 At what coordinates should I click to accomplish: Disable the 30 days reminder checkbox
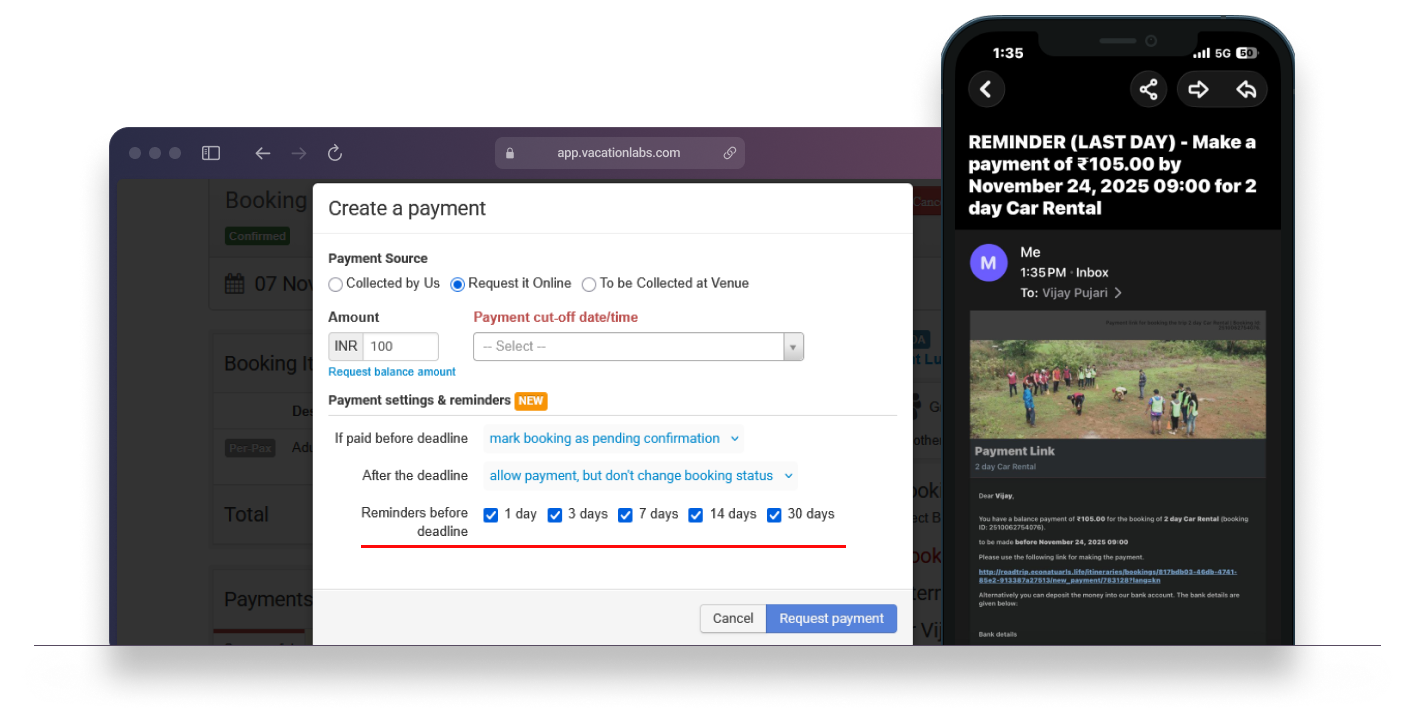coord(774,515)
